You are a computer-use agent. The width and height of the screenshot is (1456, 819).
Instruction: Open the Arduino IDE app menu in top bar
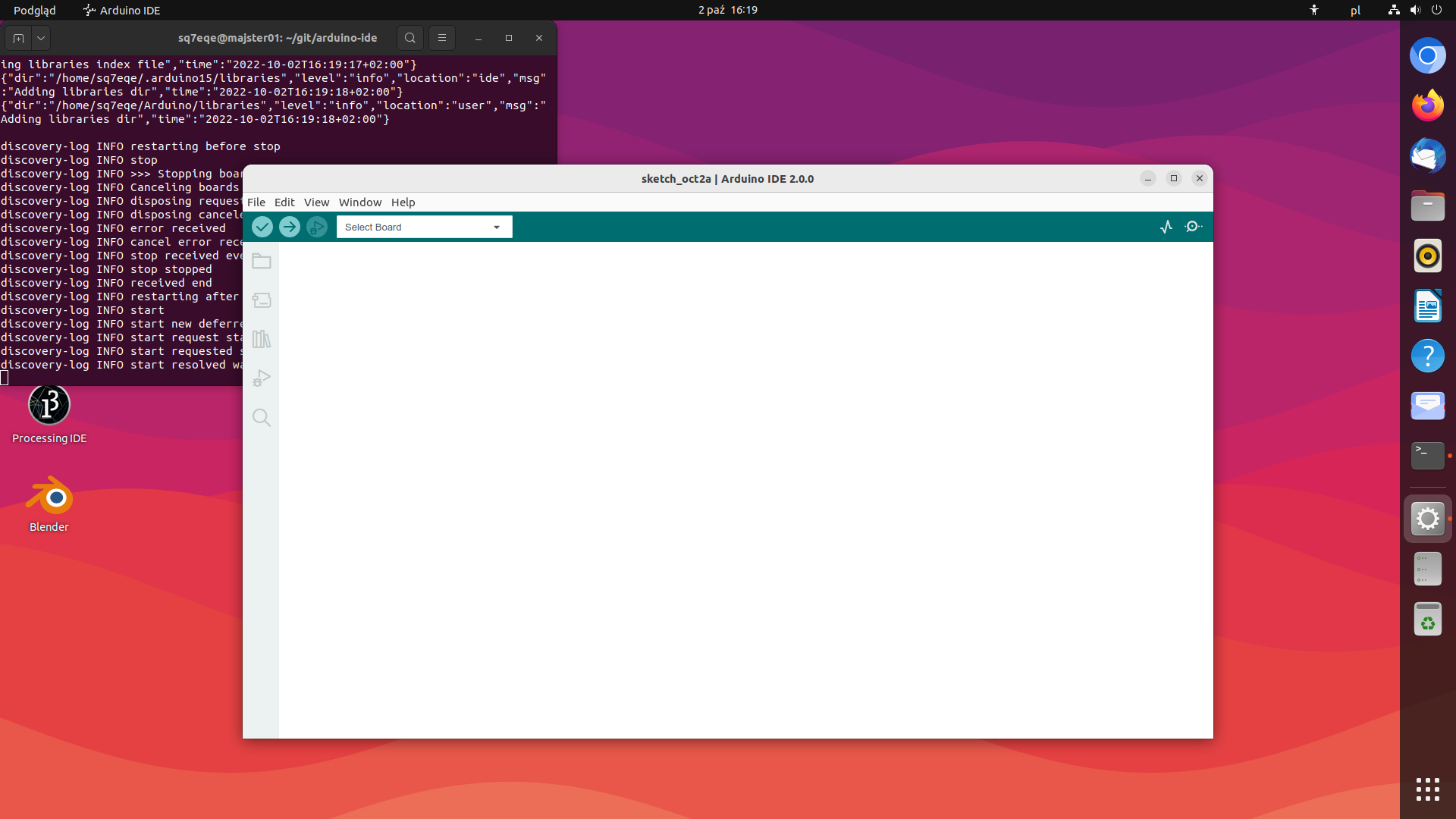tap(122, 10)
